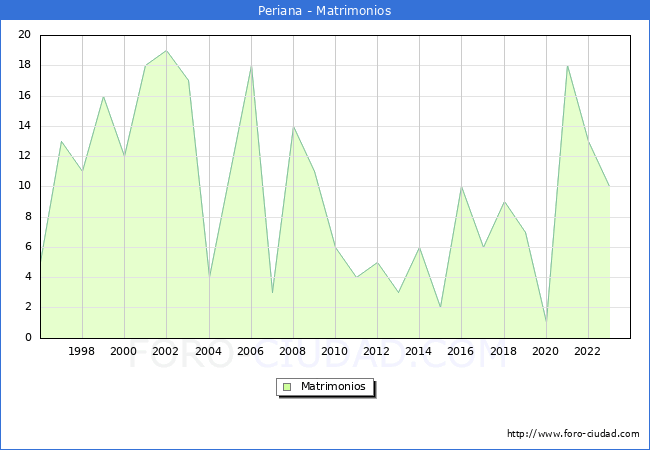Click the 2006 x-axis label
Image resolution: width=650 pixels, height=450 pixels.
click(250, 351)
